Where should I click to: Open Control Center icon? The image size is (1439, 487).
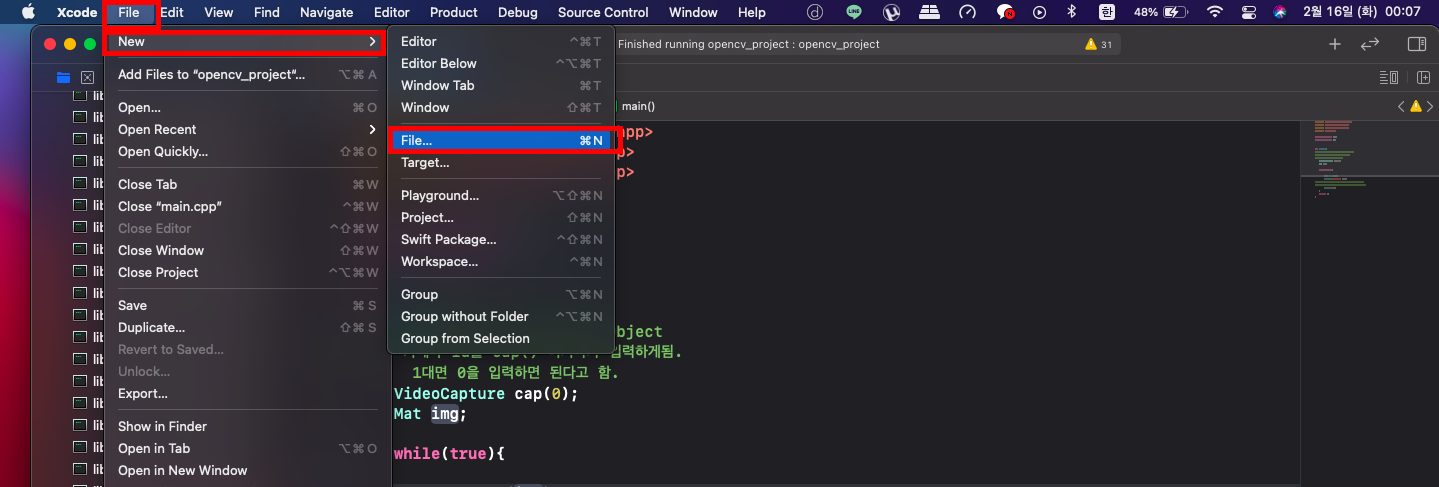click(x=1248, y=12)
